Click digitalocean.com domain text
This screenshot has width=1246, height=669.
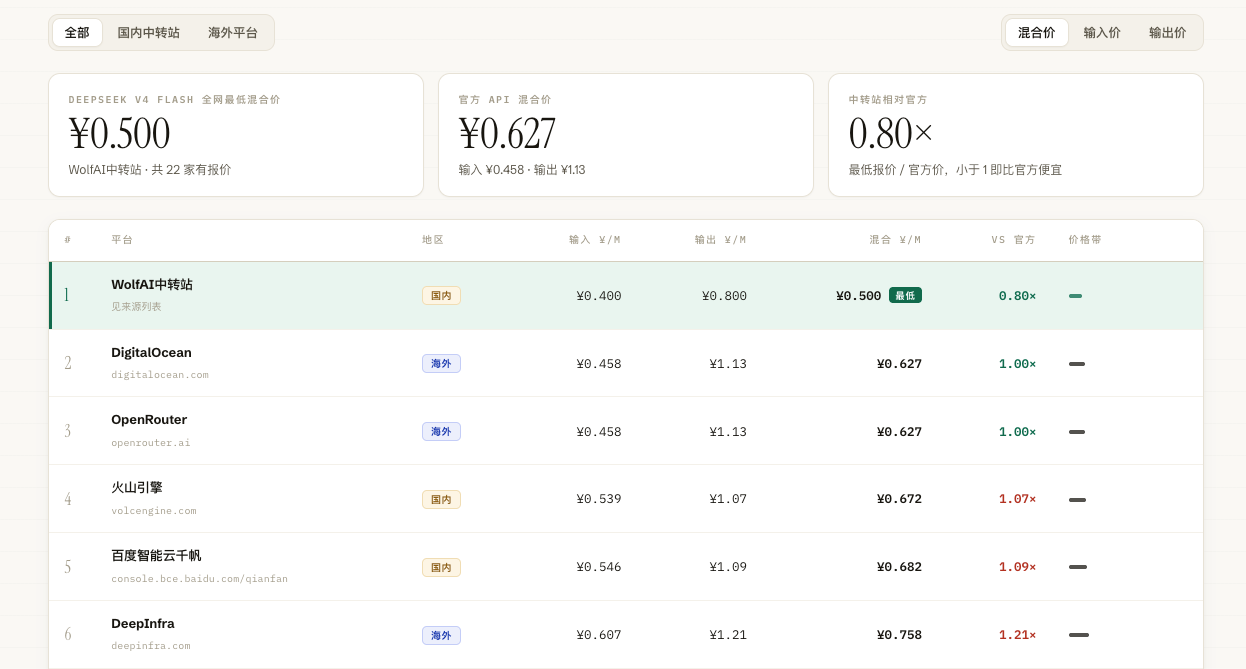[x=160, y=375]
